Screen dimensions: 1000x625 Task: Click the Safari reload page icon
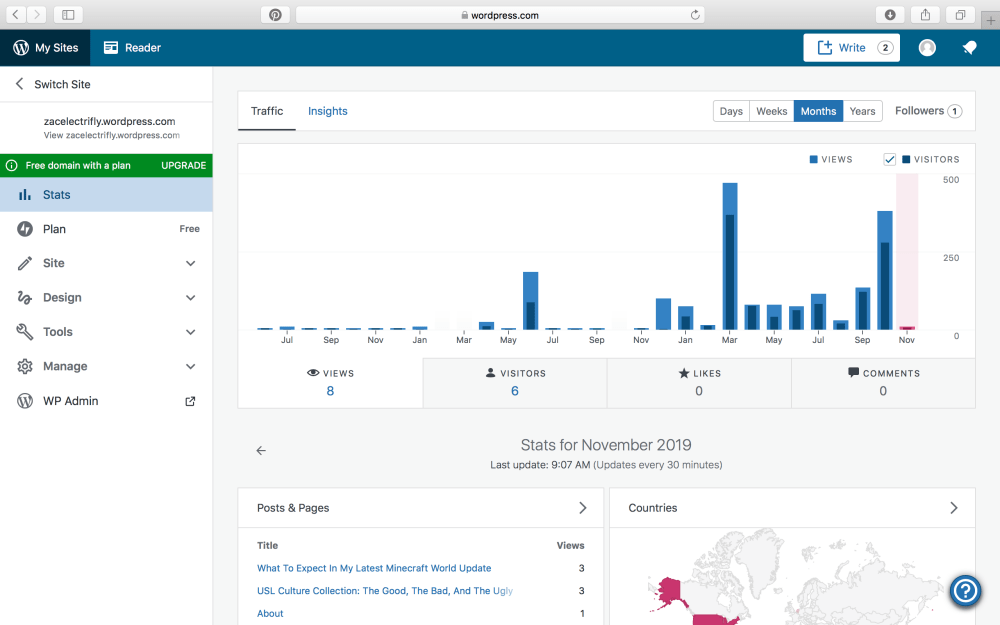[695, 15]
